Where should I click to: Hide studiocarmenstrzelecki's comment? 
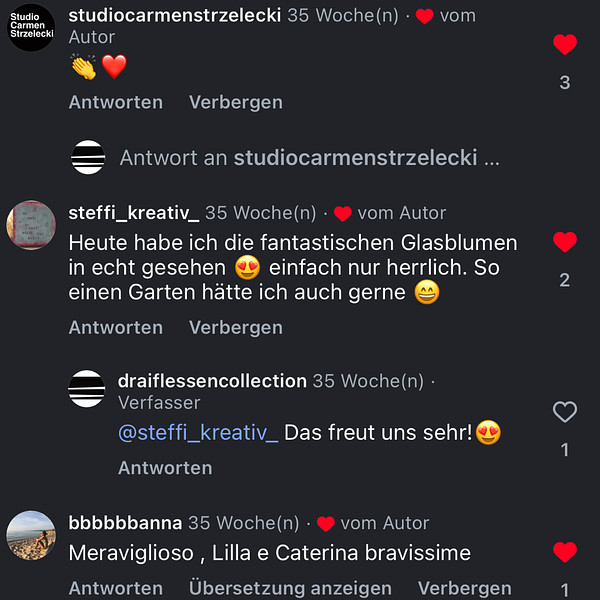pos(236,102)
